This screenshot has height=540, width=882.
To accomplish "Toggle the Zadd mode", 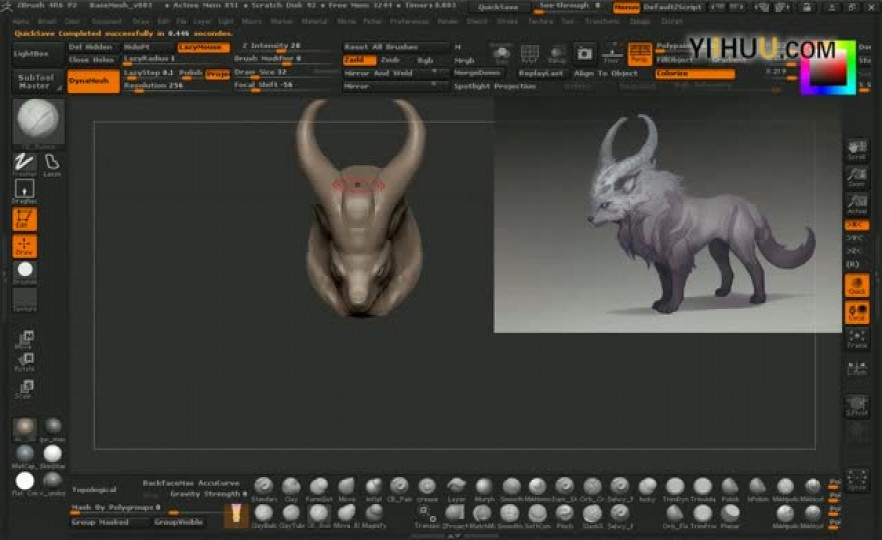I will [x=359, y=60].
